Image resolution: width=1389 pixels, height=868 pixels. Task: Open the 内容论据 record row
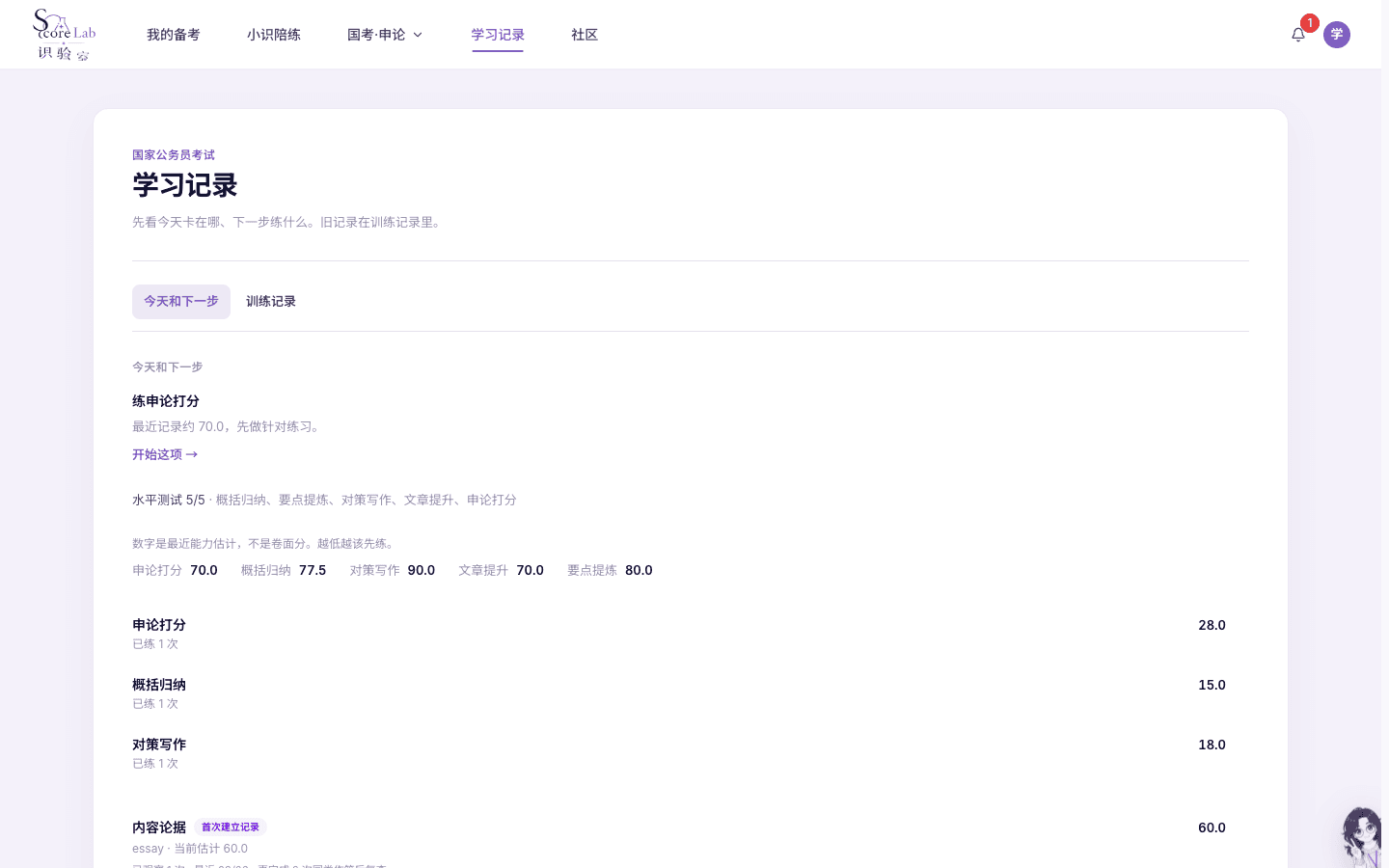[691, 843]
